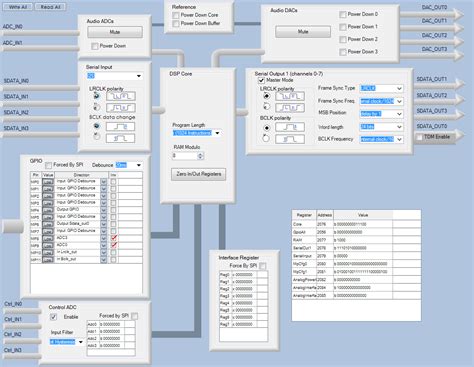474x367 pixels.
Task: Click the rising-first LRCLK waveform icon in Serial Input
Action: point(121,108)
